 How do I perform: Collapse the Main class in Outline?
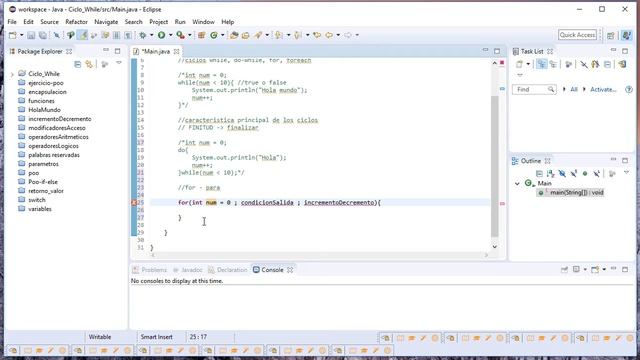click(x=517, y=184)
